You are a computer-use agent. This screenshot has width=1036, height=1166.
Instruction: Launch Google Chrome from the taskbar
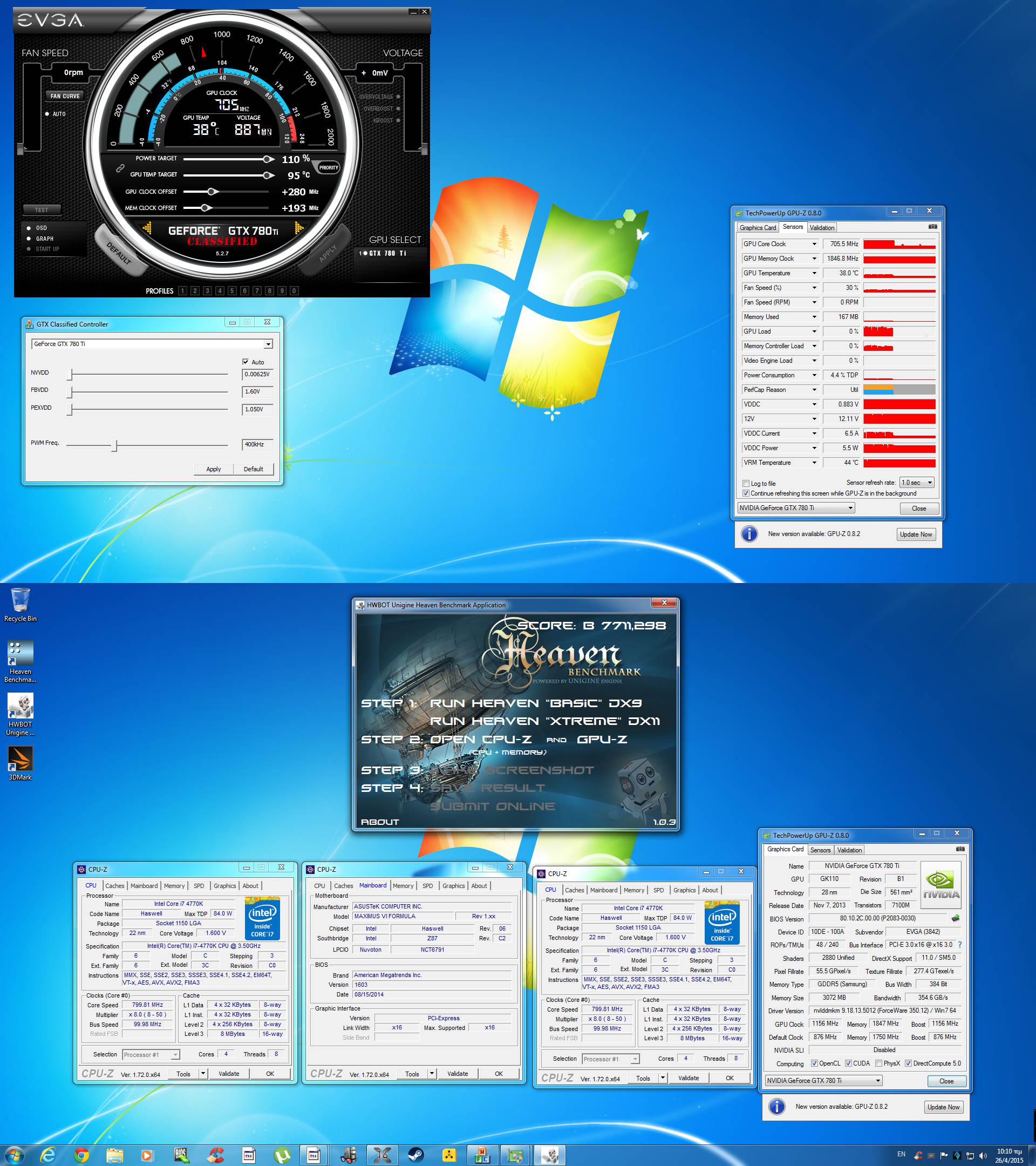click(81, 1156)
